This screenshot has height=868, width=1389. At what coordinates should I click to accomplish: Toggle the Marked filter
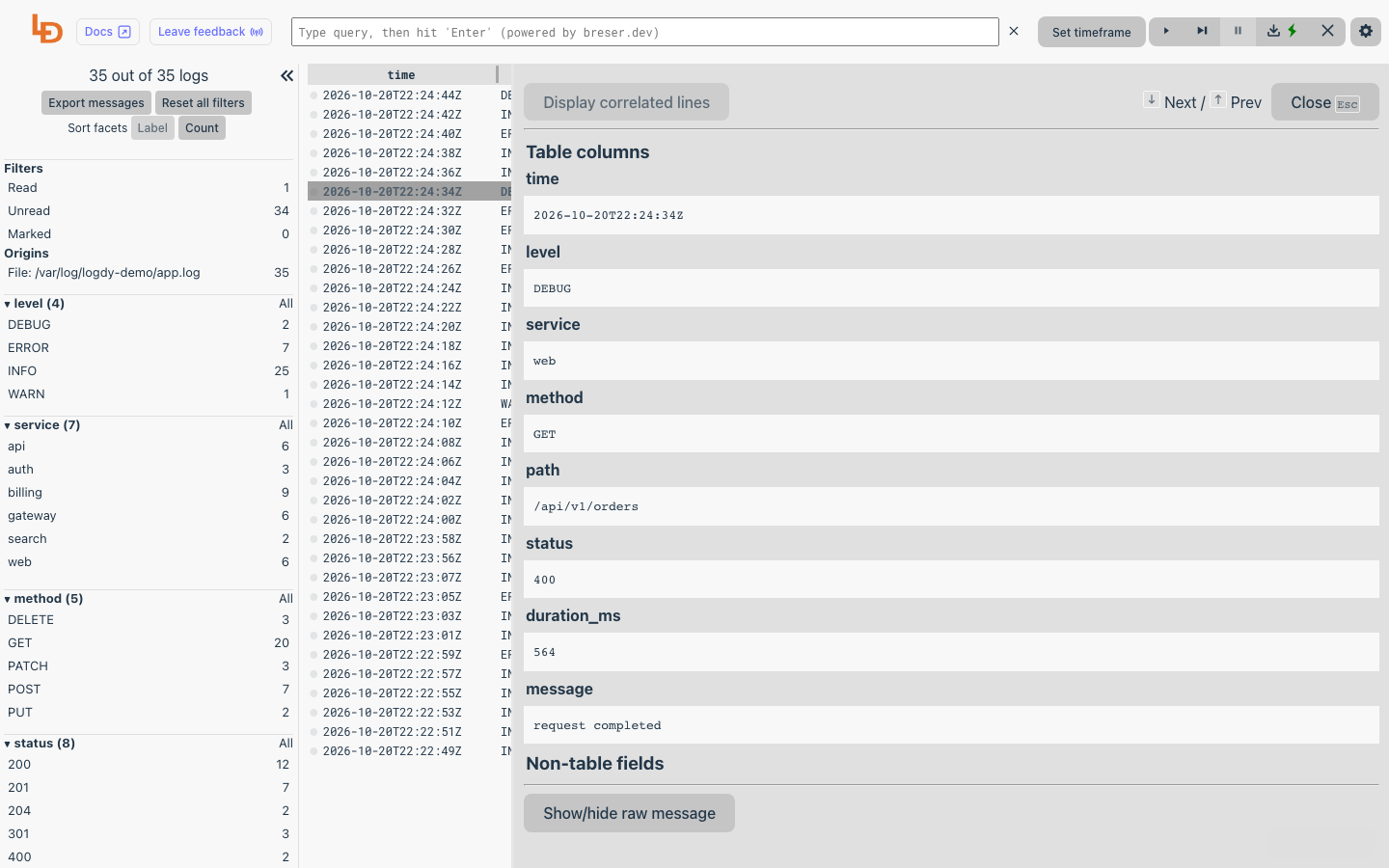(x=149, y=234)
